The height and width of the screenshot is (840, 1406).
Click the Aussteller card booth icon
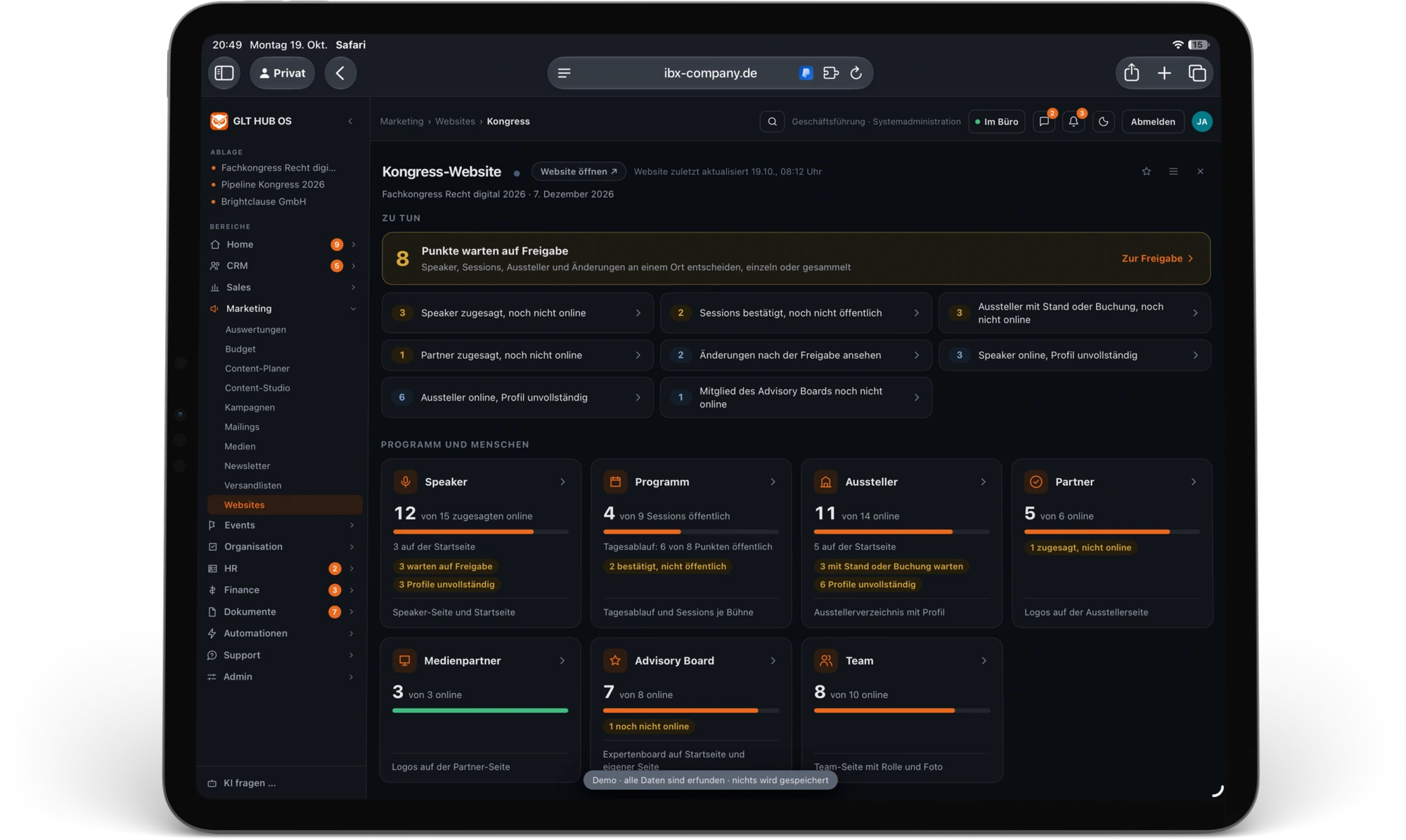click(x=826, y=482)
